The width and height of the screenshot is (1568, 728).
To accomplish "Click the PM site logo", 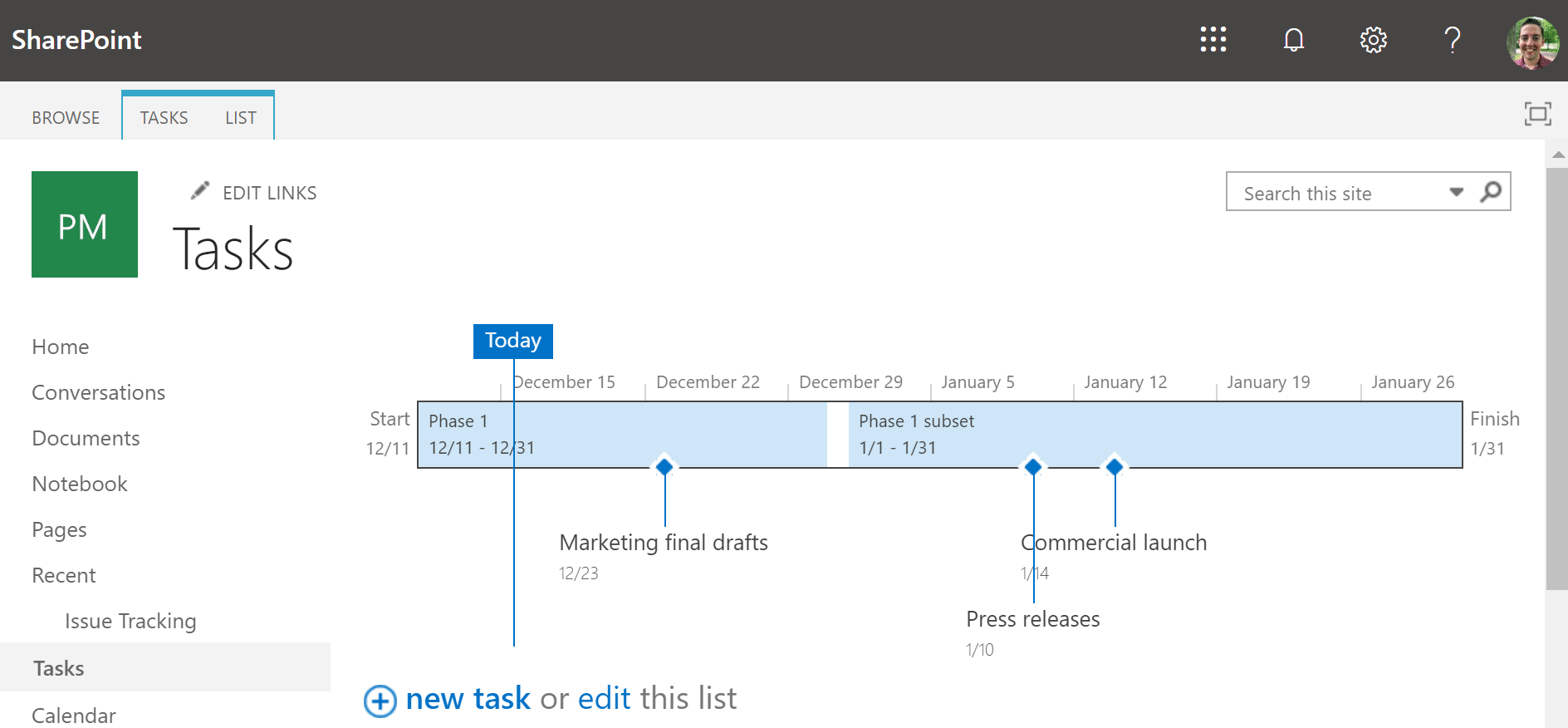I will pos(85,224).
